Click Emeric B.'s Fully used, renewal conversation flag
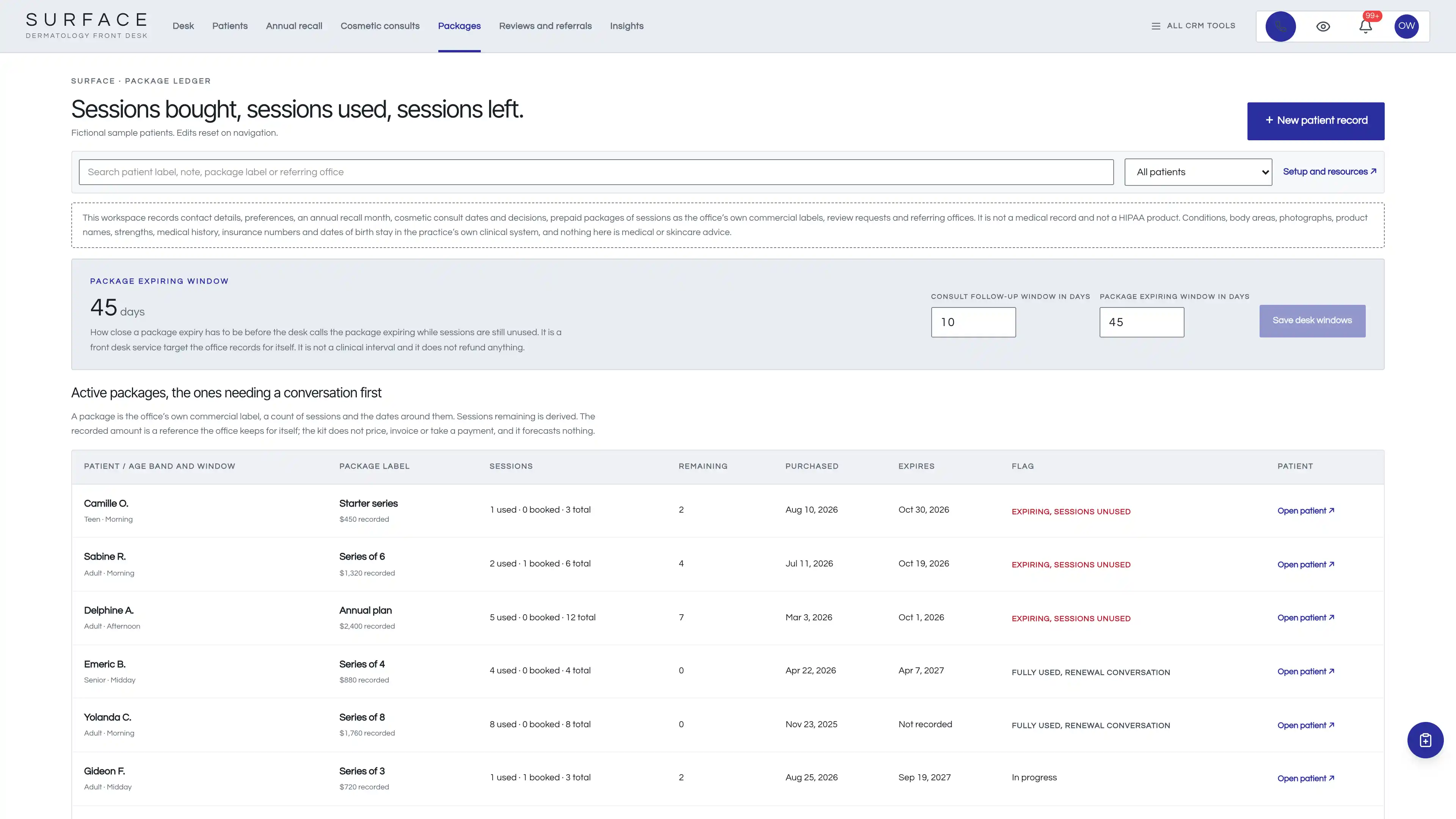 point(1090,672)
